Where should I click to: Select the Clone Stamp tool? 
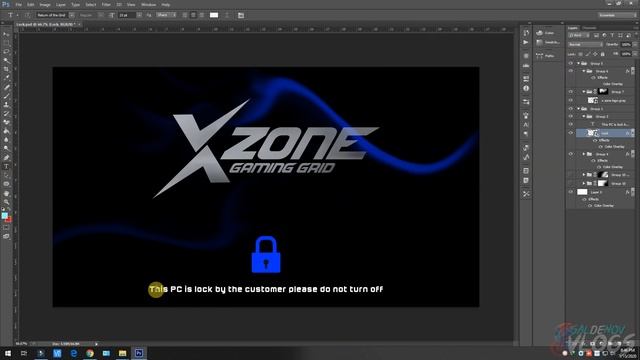[x=7, y=105]
